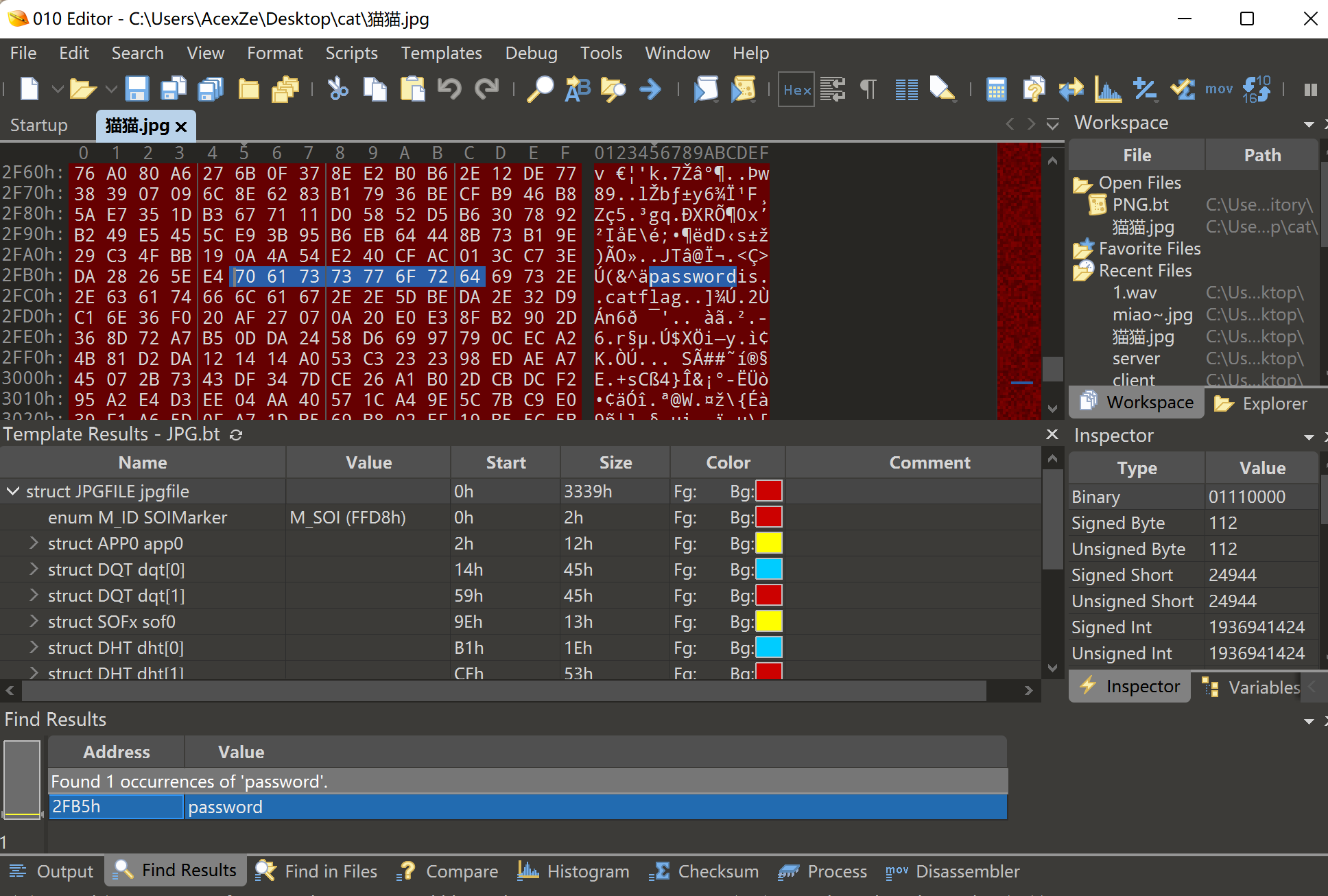The image size is (1328, 896).
Task: Click the SOIMarker red Bg color swatch
Action: [x=769, y=517]
